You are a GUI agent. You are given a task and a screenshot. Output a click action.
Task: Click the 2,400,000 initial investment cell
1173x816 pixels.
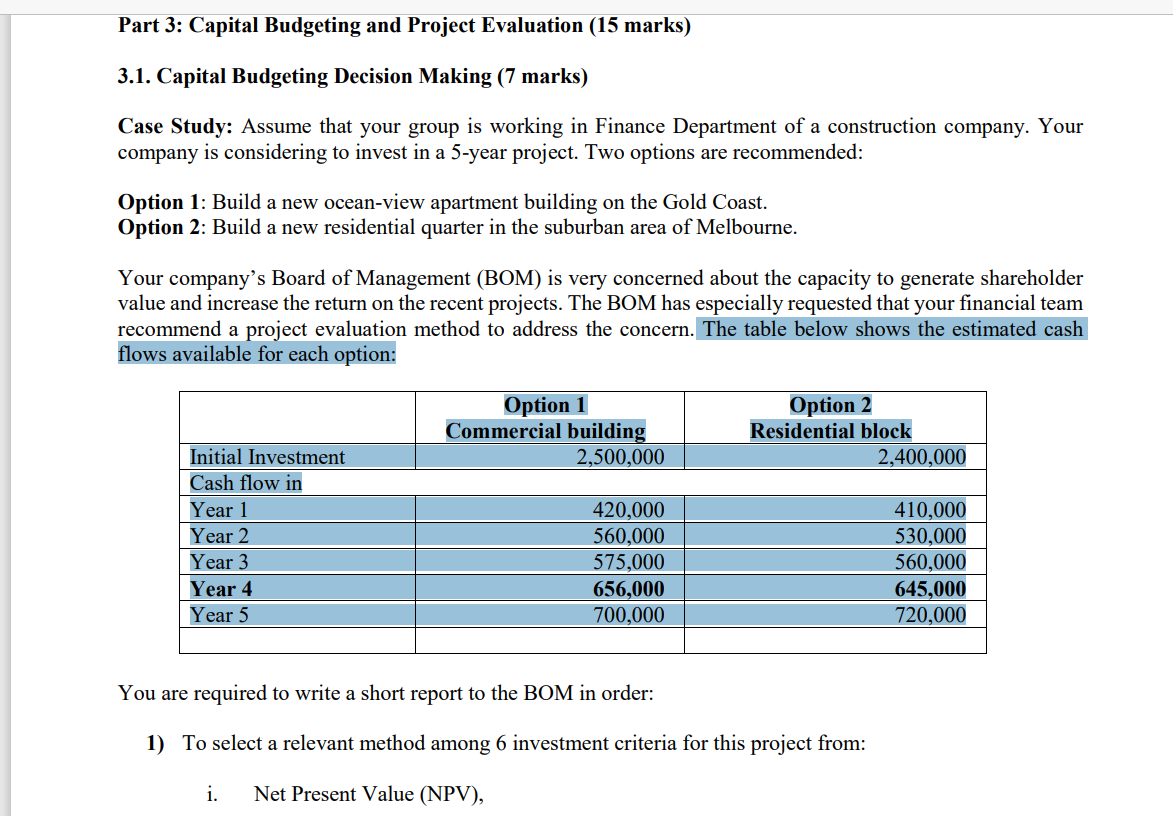point(922,457)
